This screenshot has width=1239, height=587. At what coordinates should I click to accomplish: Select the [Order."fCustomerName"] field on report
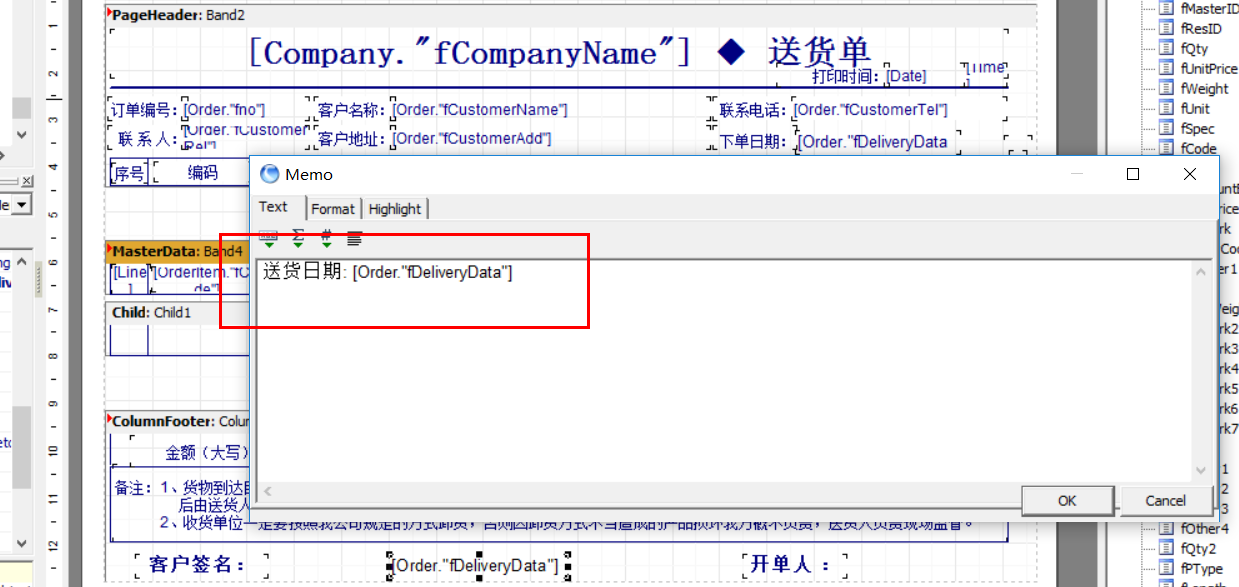480,109
